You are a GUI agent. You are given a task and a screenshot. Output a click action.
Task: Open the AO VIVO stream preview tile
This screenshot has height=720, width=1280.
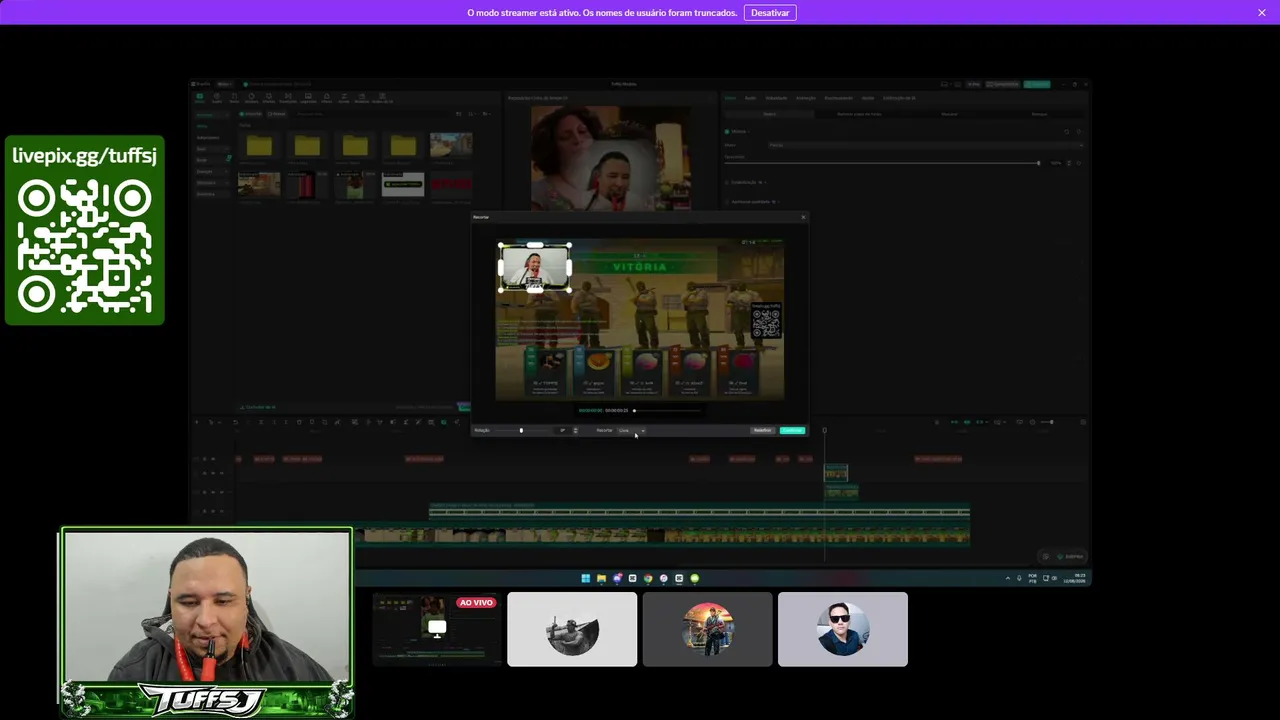pyautogui.click(x=437, y=629)
